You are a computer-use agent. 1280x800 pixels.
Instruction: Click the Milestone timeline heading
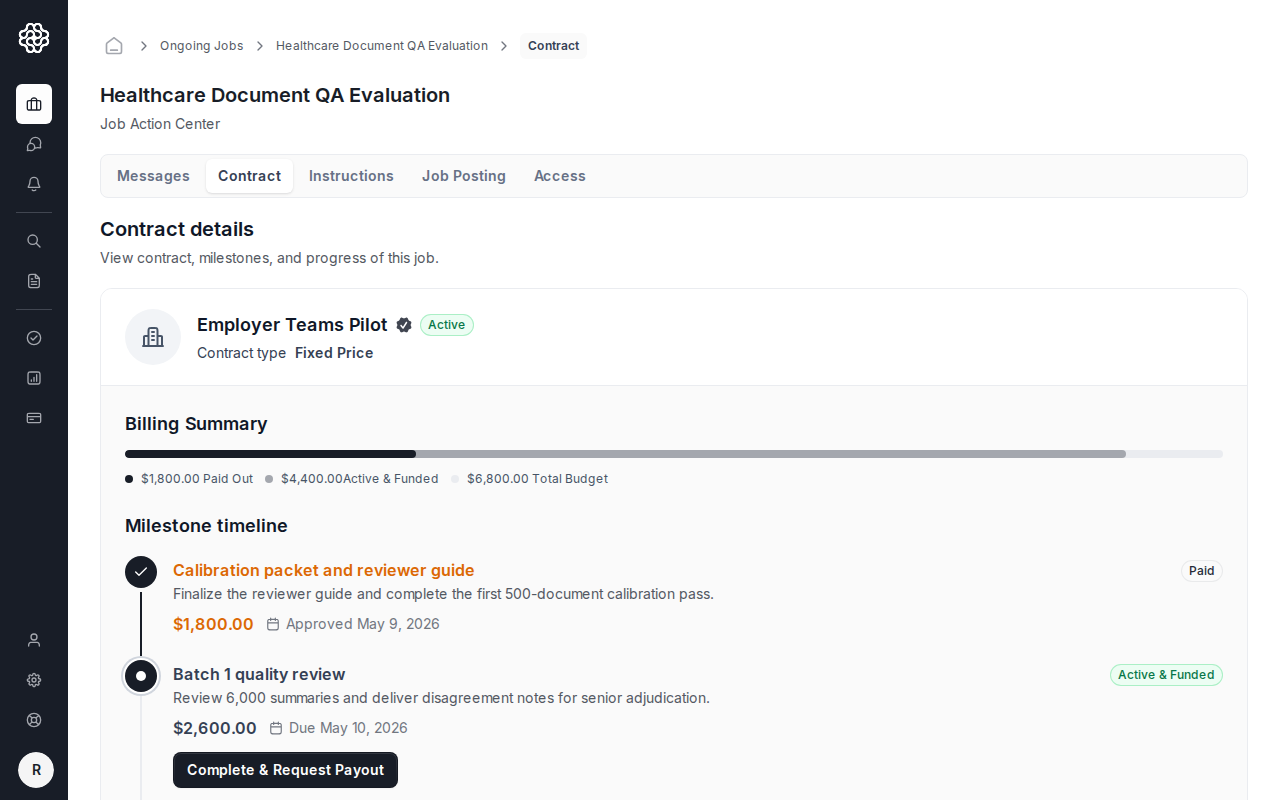[206, 526]
